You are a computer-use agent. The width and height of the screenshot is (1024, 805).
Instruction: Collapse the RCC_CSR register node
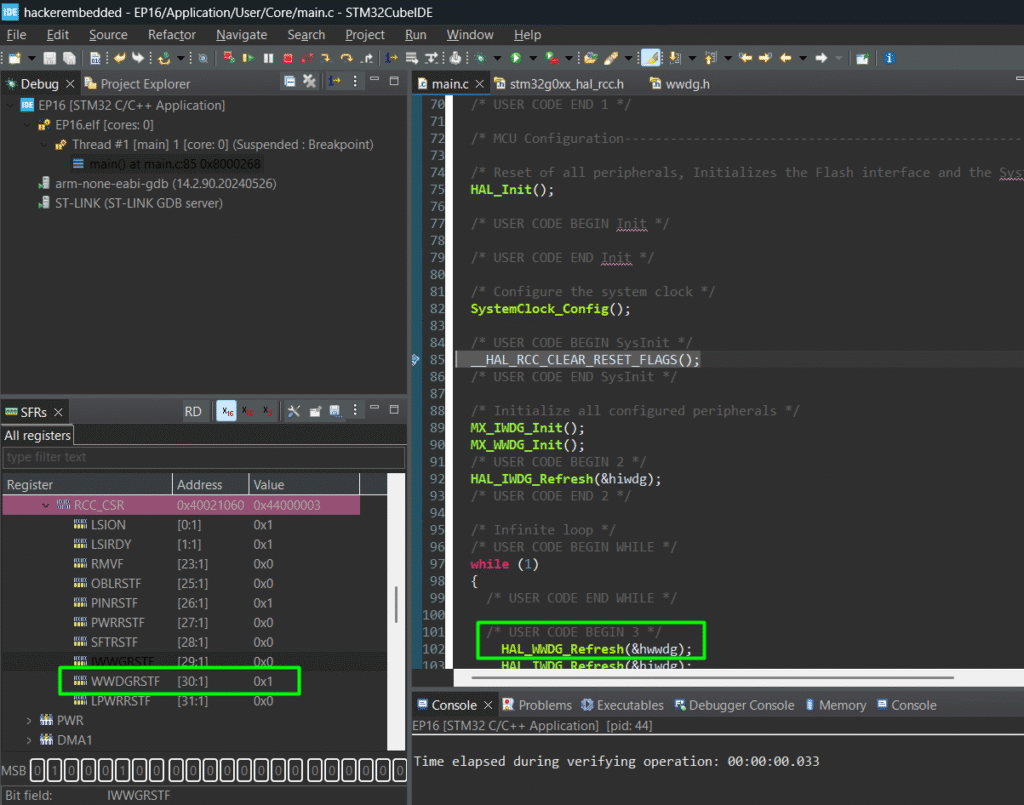tap(45, 505)
